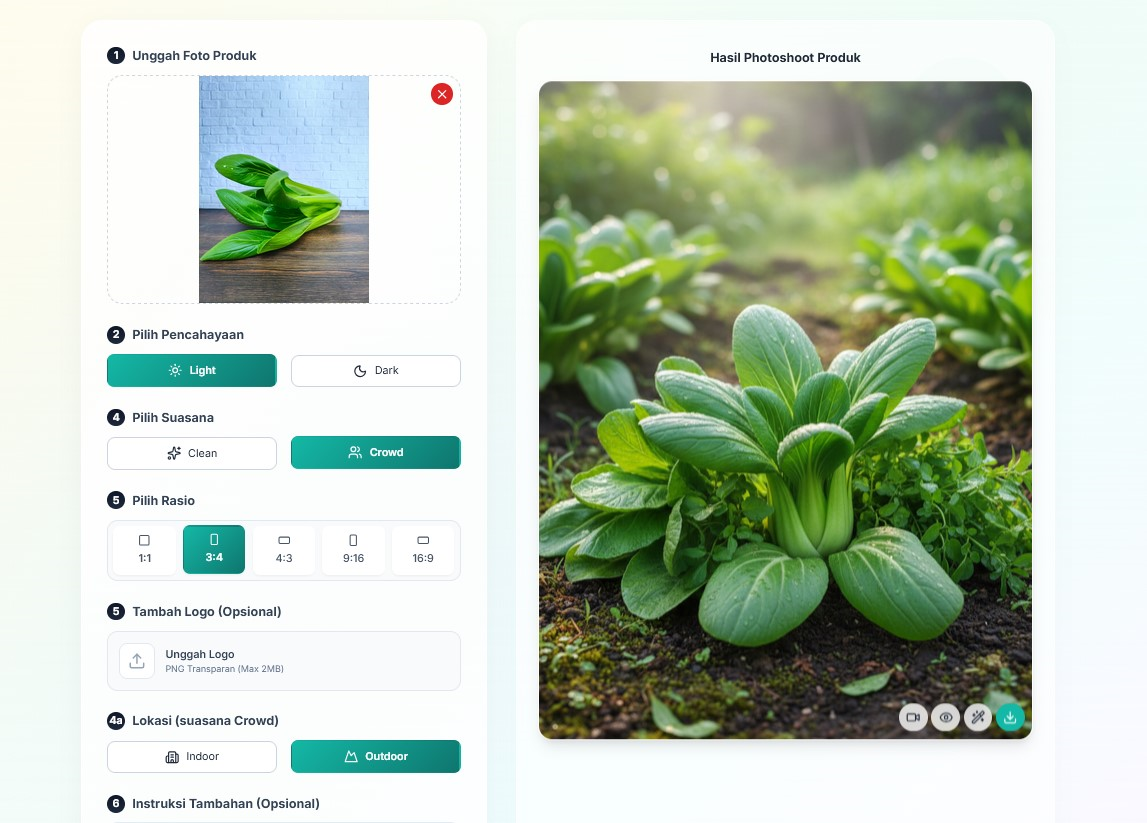Screen dimensions: 1147x823
Task: Remove uploaded product photo with red X
Action: tap(442, 94)
